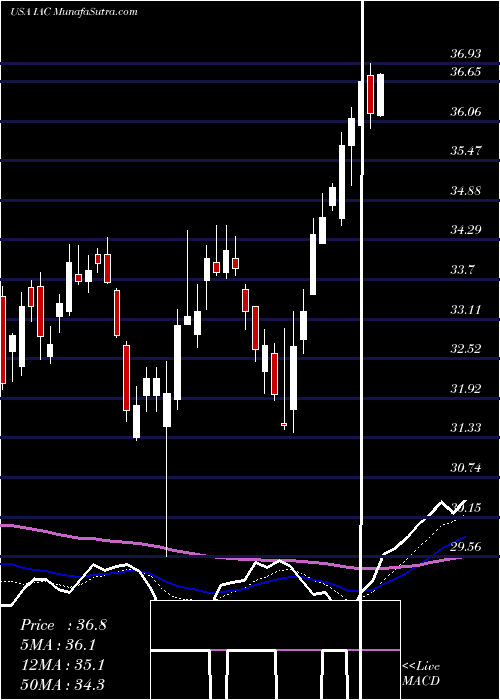Select the 31.33 price axis label

pos(466,428)
